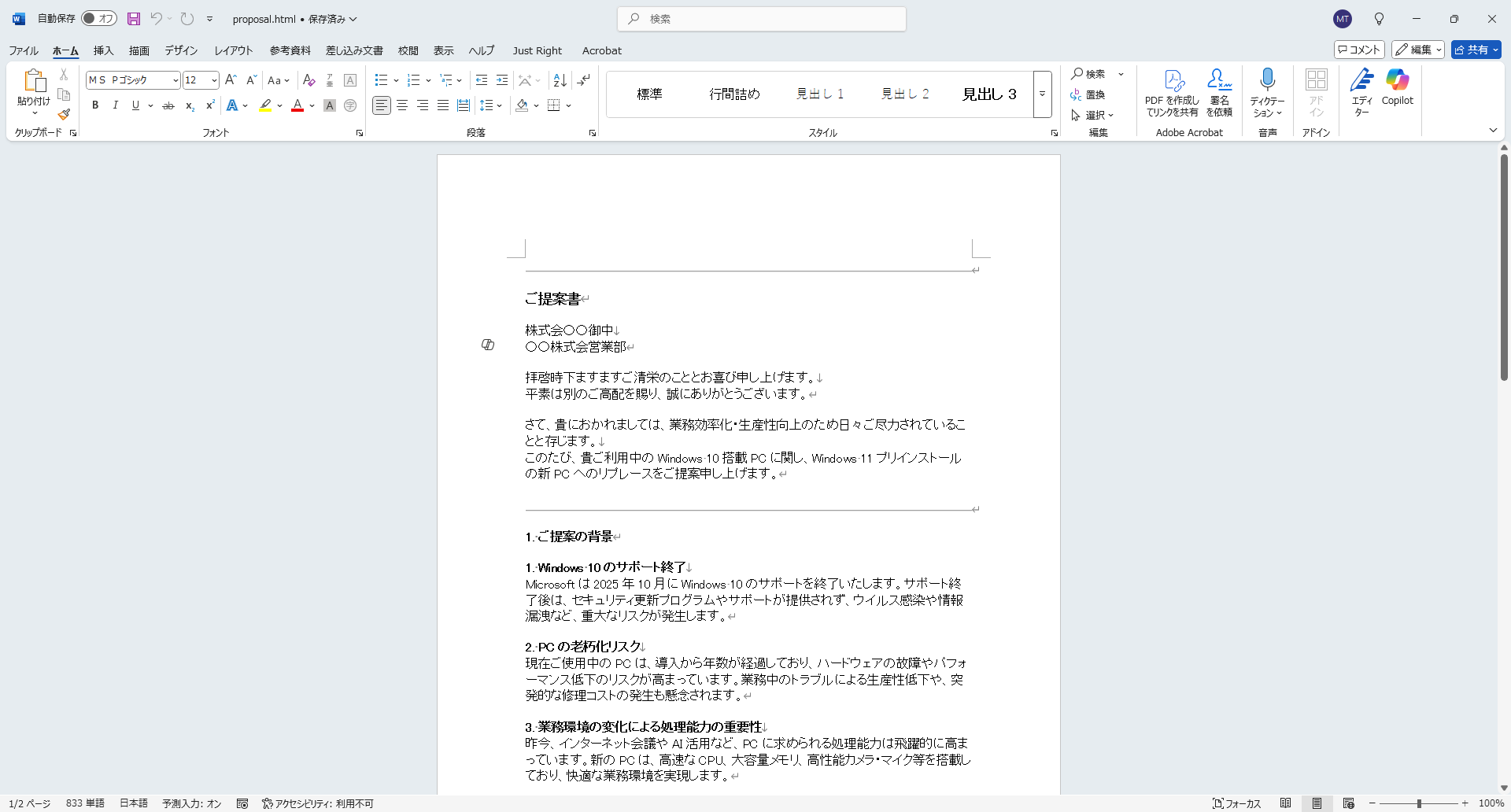Expand the line spacing options

coord(499,105)
